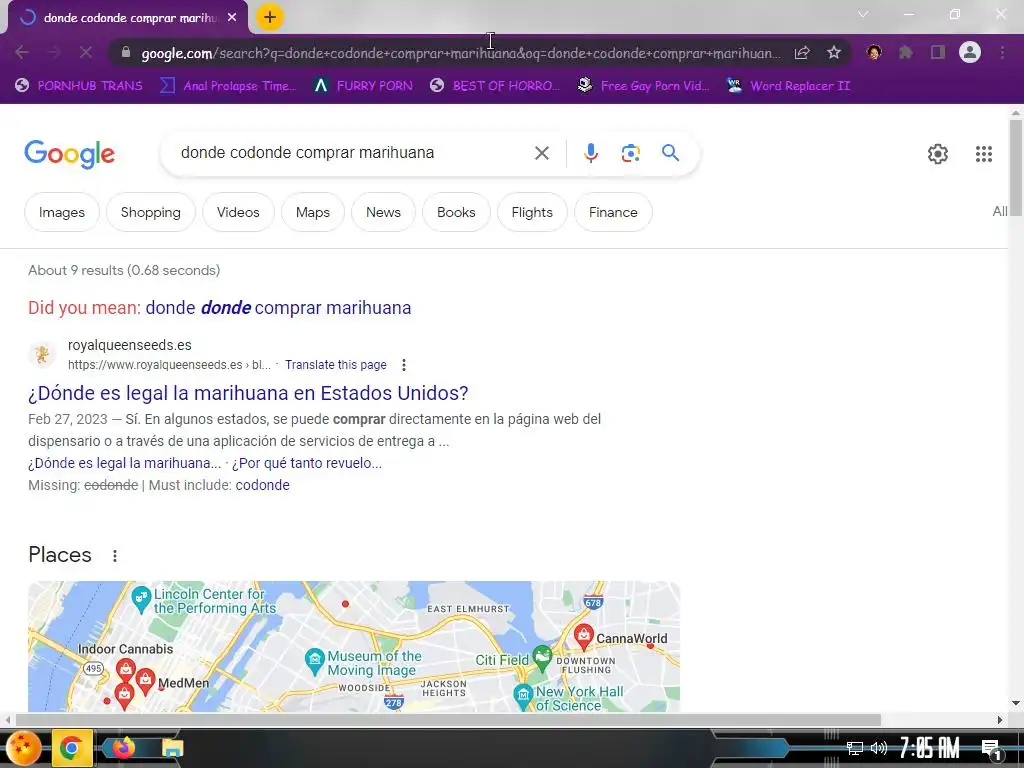Open notifications in system tray
The width and height of the screenshot is (1024, 768).
pyautogui.click(x=992, y=750)
